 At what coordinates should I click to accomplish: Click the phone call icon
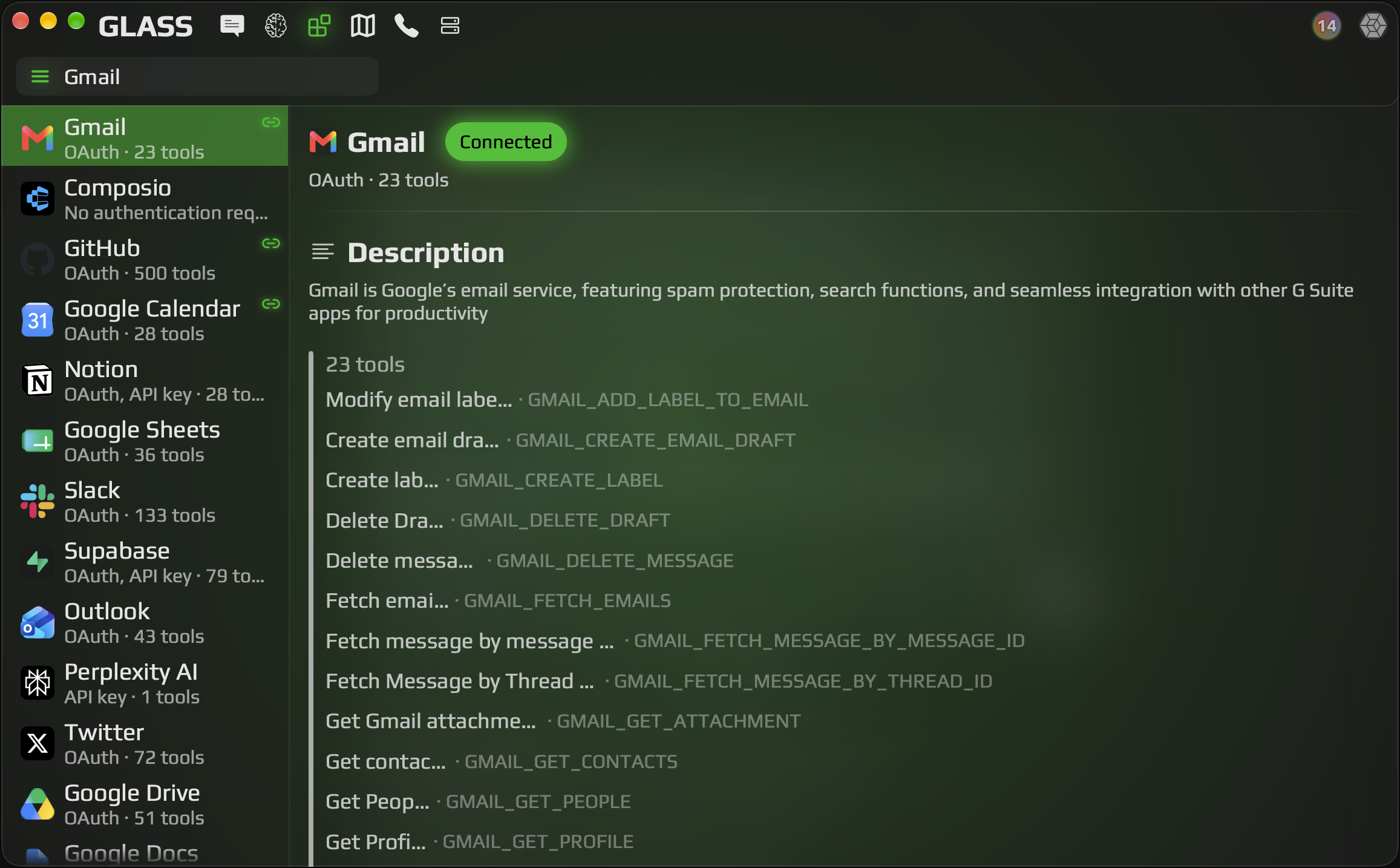click(406, 26)
